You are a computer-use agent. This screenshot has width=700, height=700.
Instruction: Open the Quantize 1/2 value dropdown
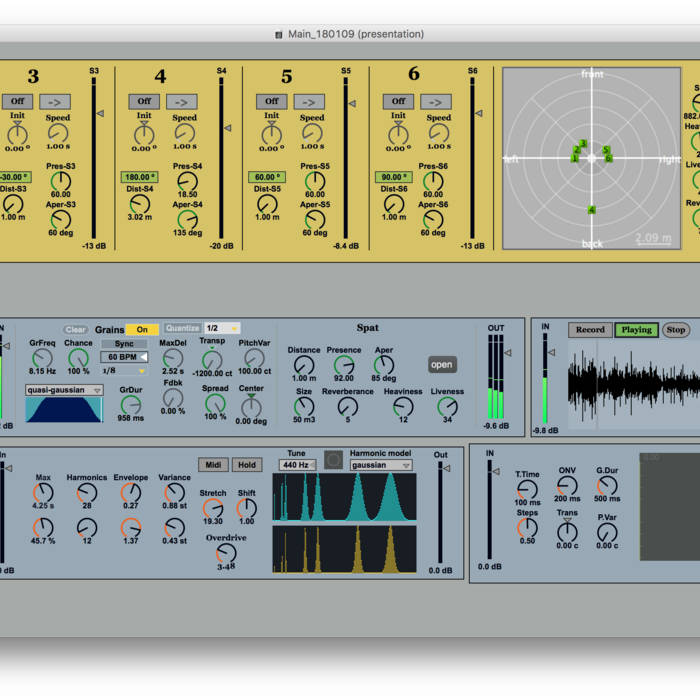point(222,328)
